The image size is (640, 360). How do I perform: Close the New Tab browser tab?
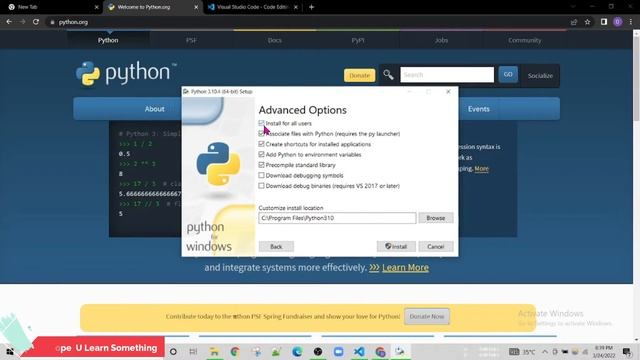[96, 7]
